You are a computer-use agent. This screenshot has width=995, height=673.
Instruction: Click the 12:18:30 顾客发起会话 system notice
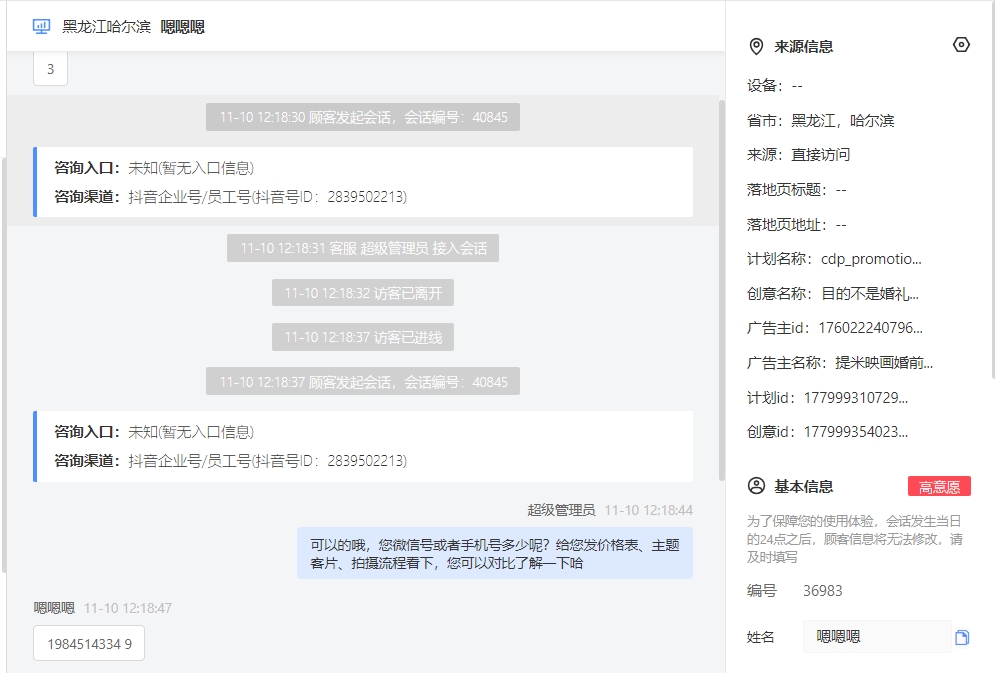[363, 117]
